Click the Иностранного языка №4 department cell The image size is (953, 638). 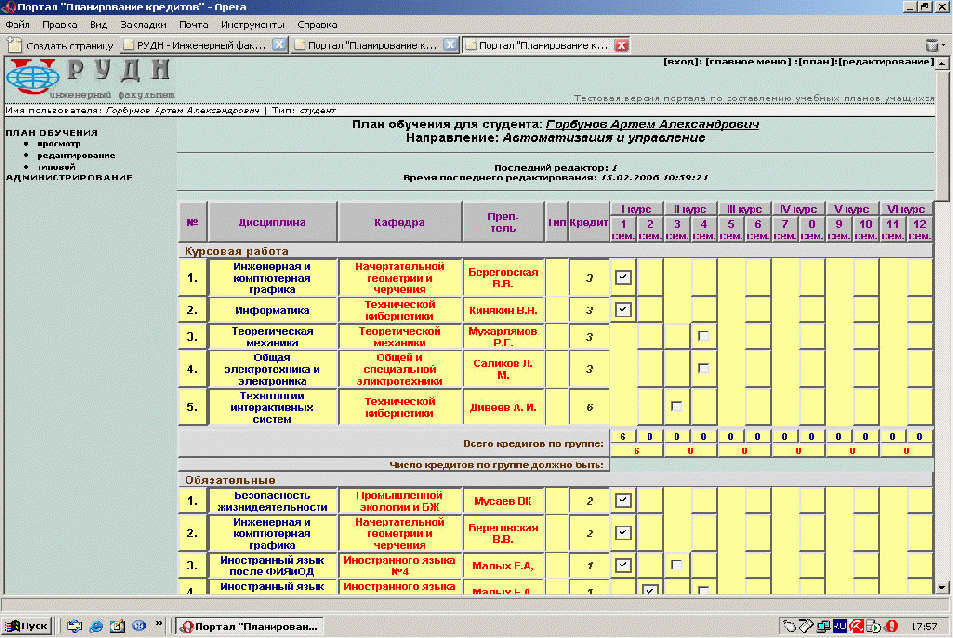[399, 566]
